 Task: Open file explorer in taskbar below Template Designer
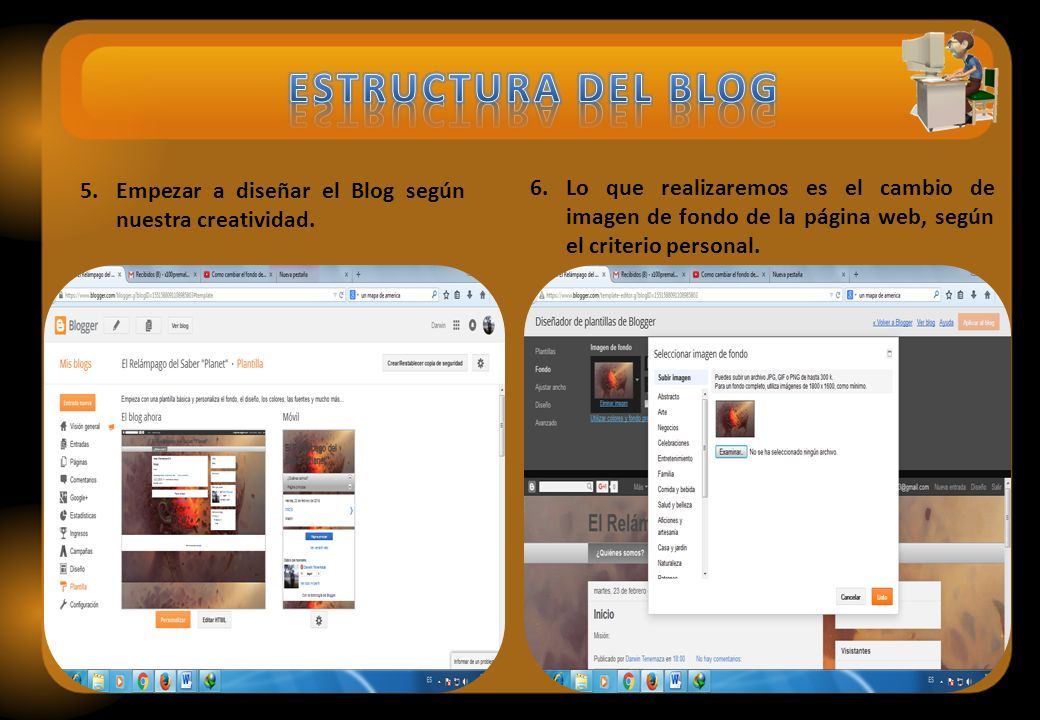[581, 681]
